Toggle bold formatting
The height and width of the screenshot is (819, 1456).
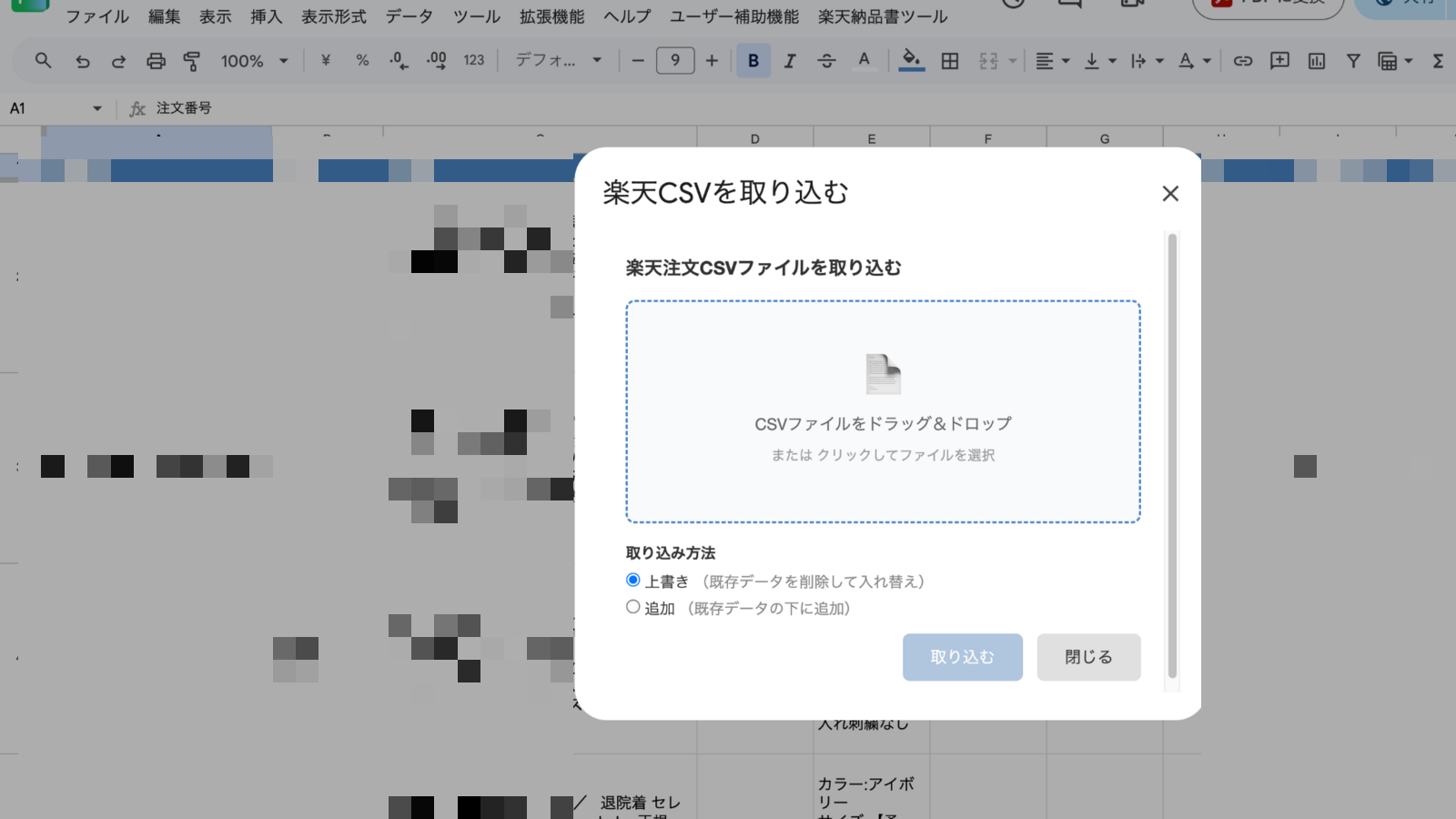pyautogui.click(x=753, y=61)
